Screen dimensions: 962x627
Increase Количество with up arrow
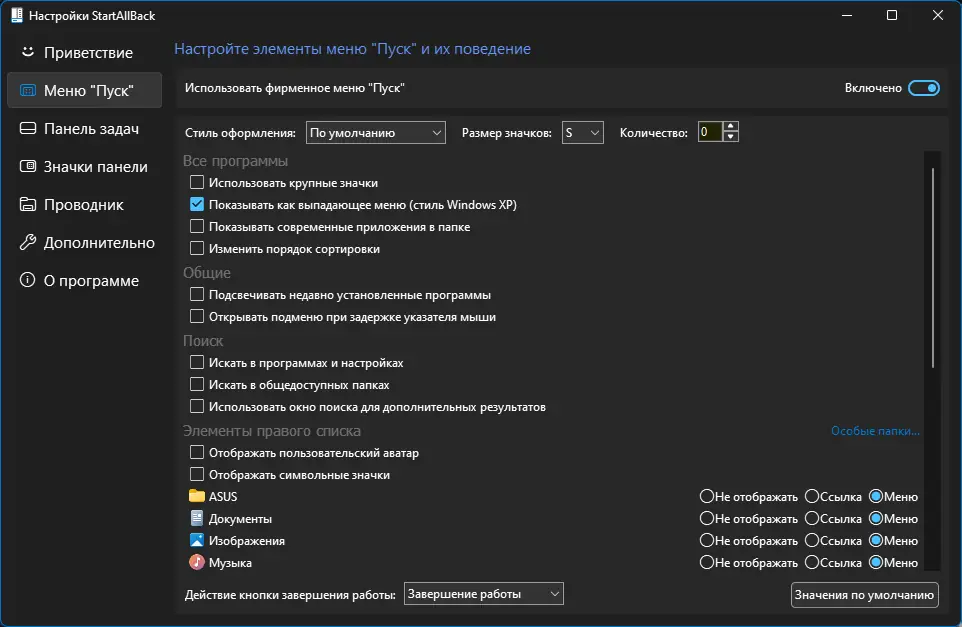[x=730, y=126]
